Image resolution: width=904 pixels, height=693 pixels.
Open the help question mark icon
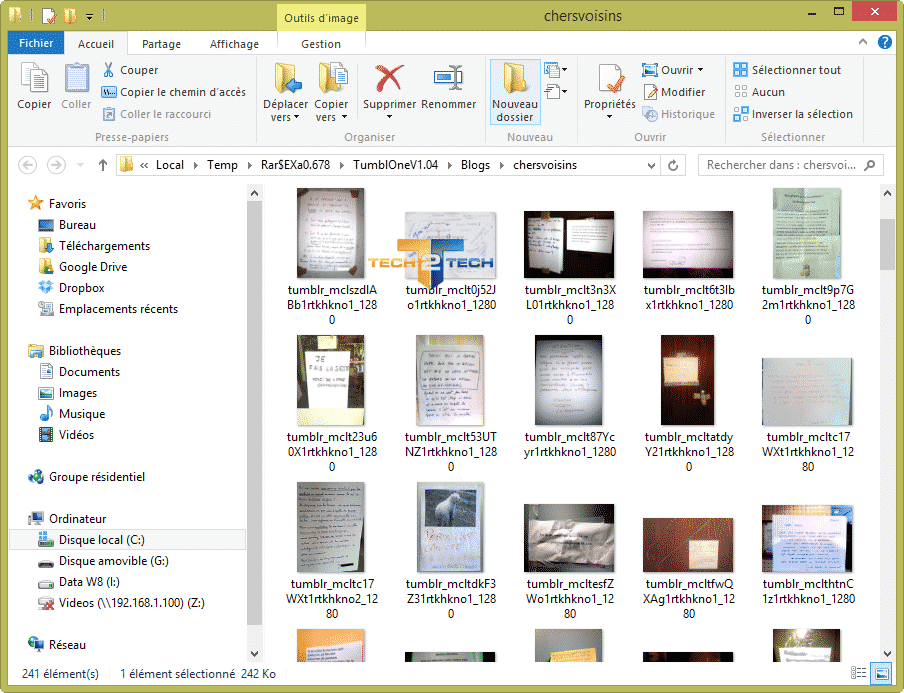coord(884,42)
